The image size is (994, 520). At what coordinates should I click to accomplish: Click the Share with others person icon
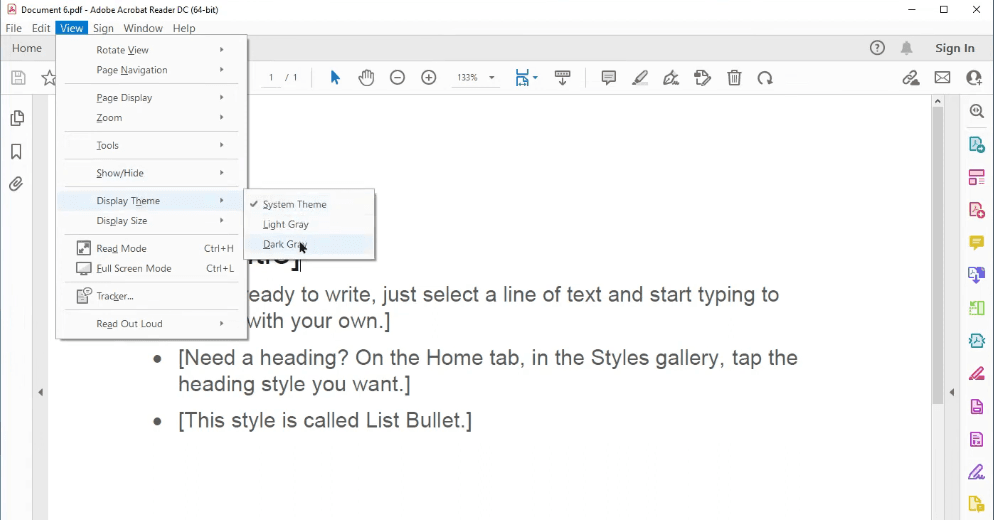974,78
